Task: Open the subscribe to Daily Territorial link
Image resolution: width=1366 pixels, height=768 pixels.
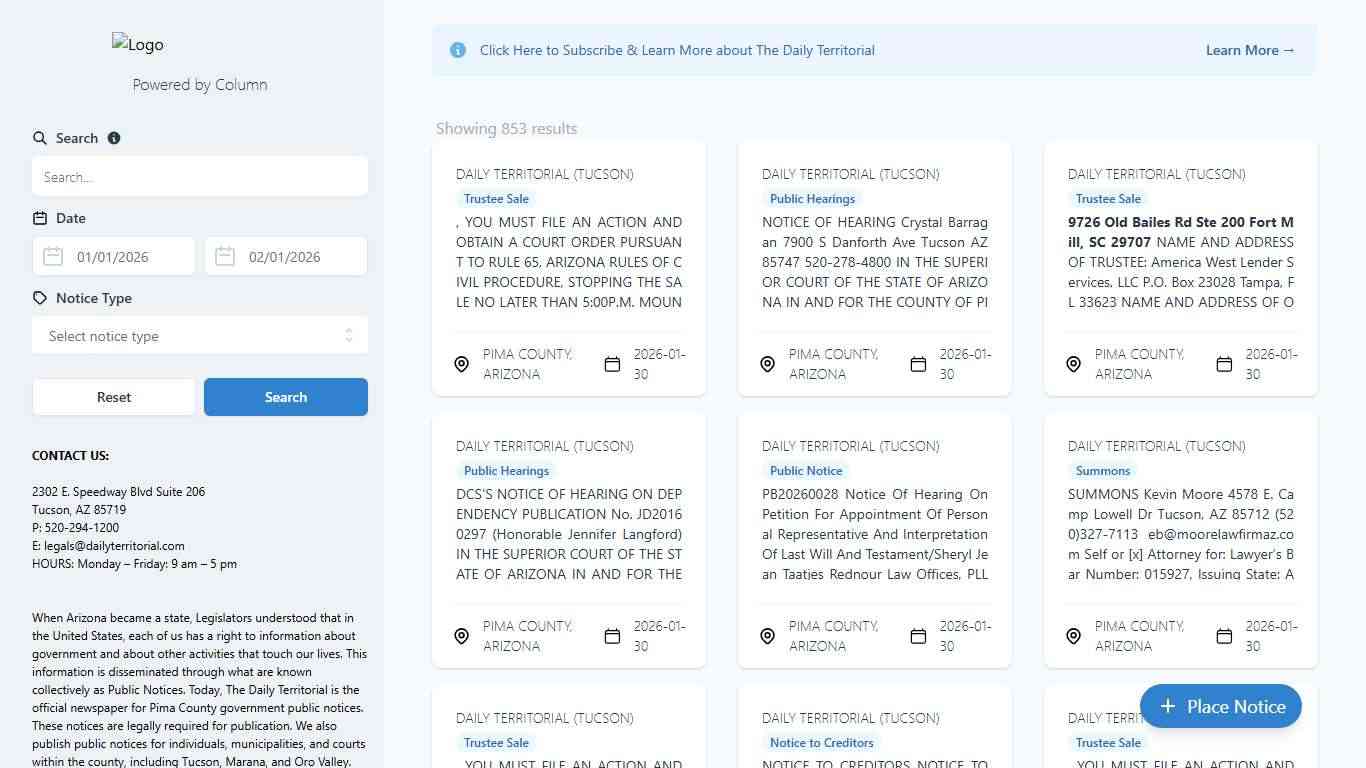Action: coord(677,50)
